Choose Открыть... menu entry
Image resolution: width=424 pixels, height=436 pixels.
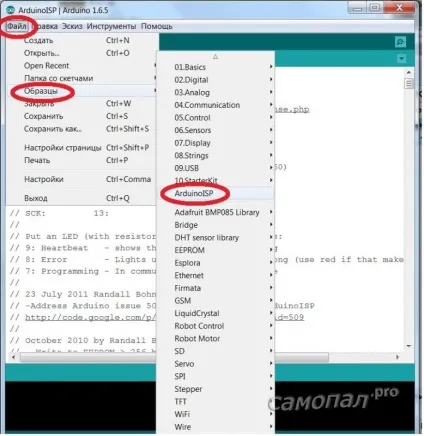tap(82, 53)
